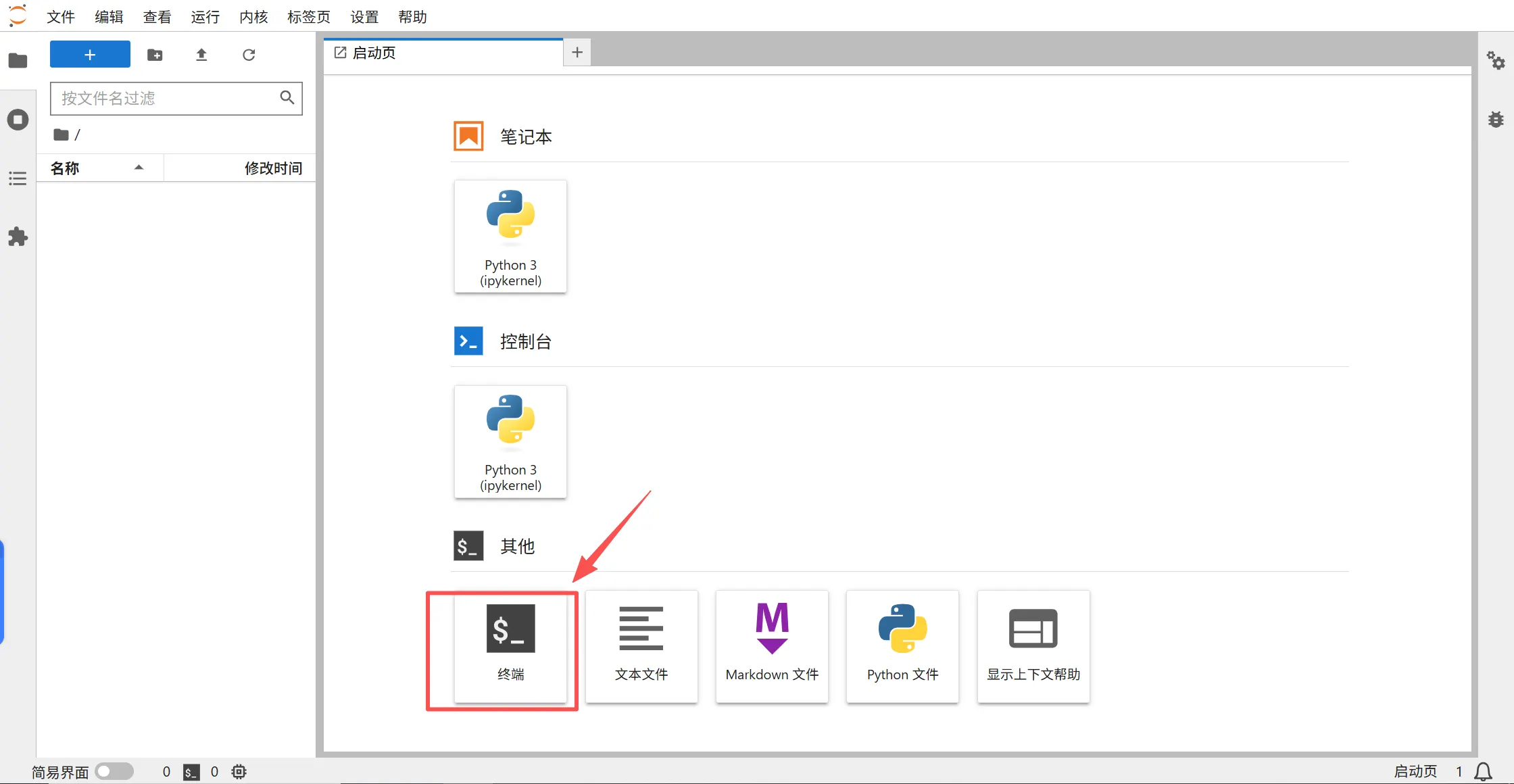This screenshot has width=1514, height=784.
Task: Open Python 3 console under 控制台
Action: point(510,441)
